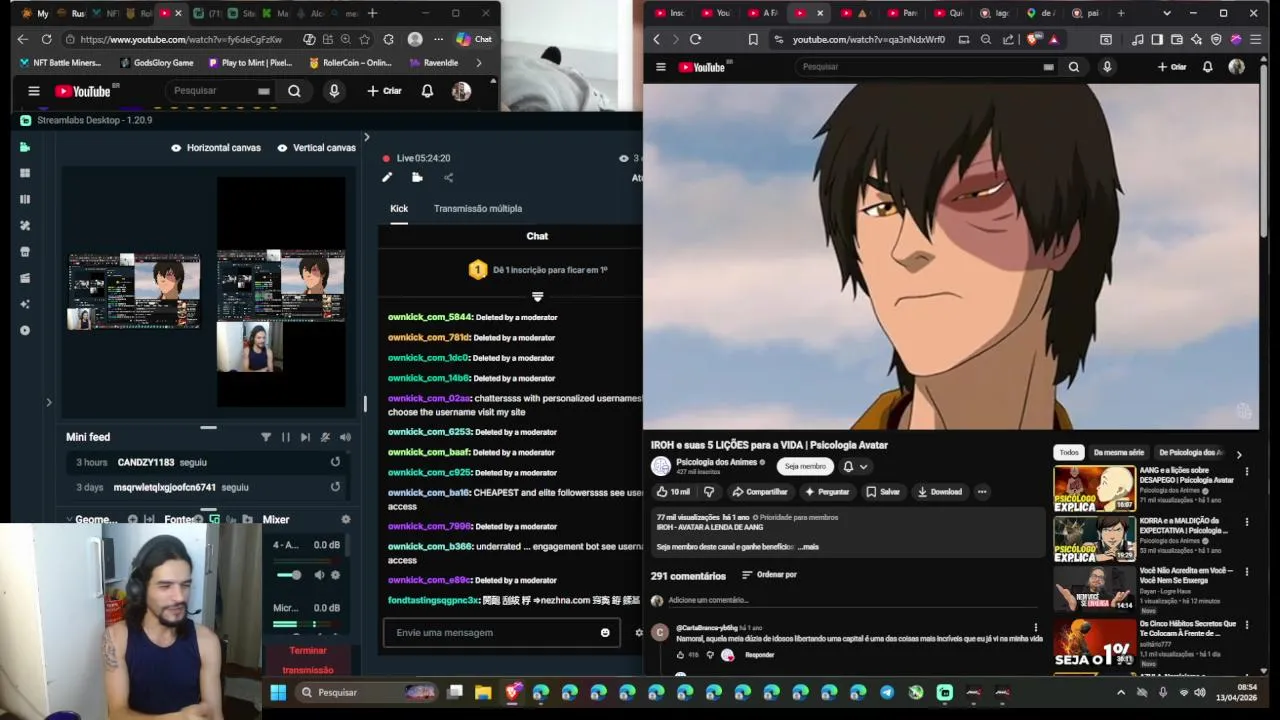Image resolution: width=1280 pixels, height=720 pixels.
Task: Click Criar button in left YouTube window
Action: 384,91
